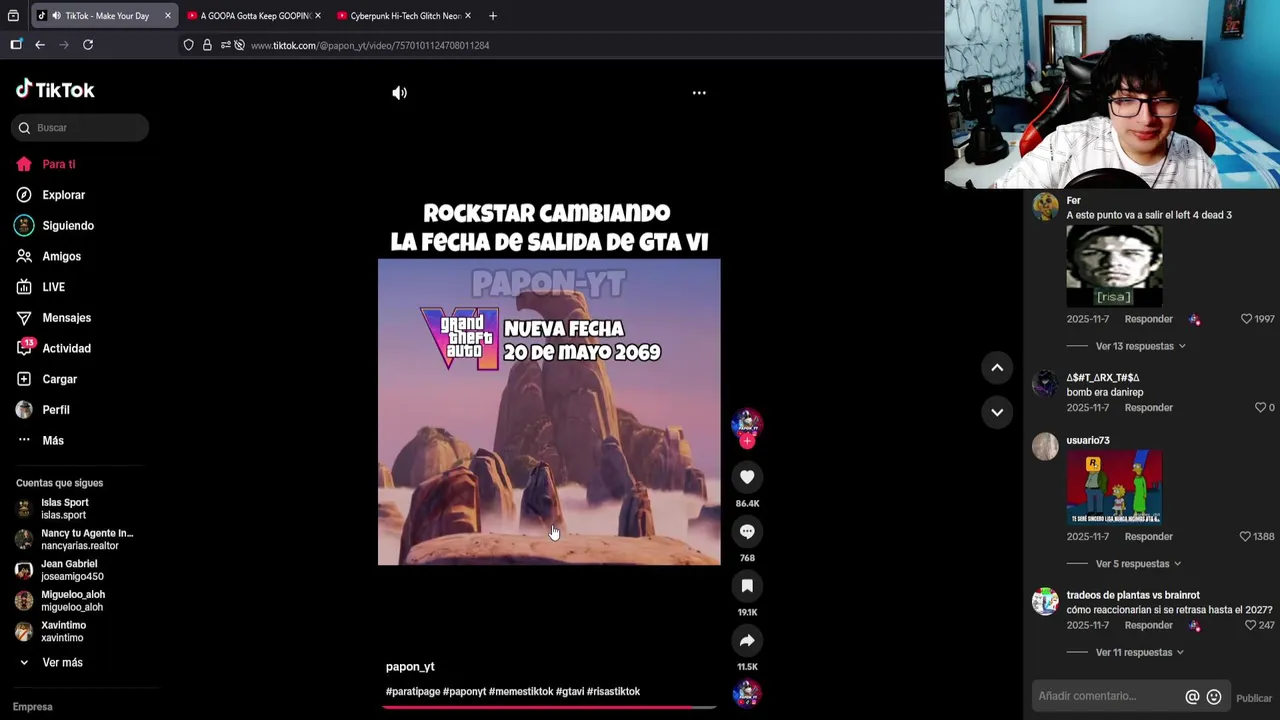Open a new browser tab with plus

pos(492,16)
